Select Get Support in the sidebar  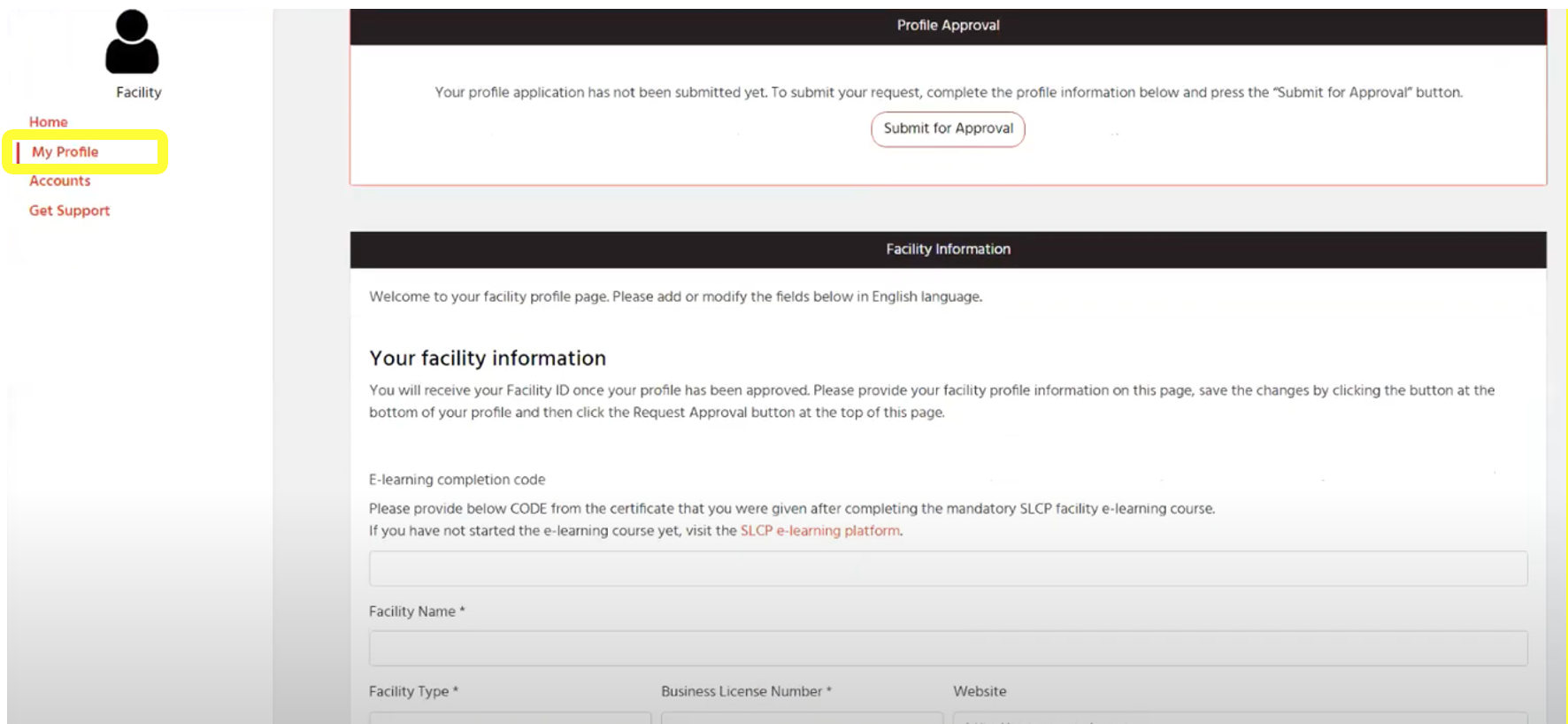pos(69,211)
